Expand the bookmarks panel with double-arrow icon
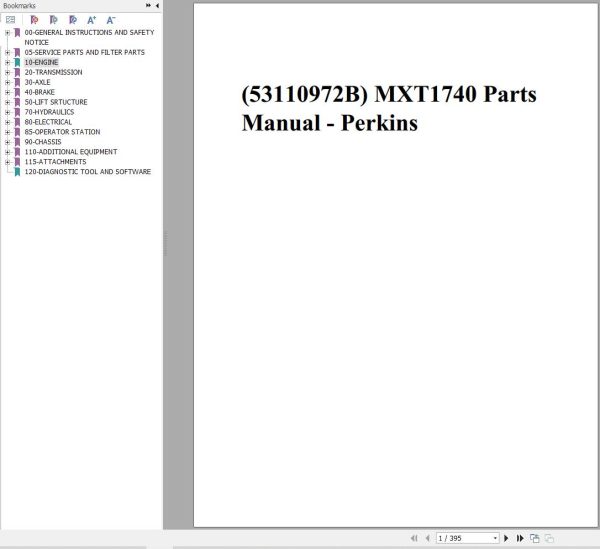 click(148, 5)
